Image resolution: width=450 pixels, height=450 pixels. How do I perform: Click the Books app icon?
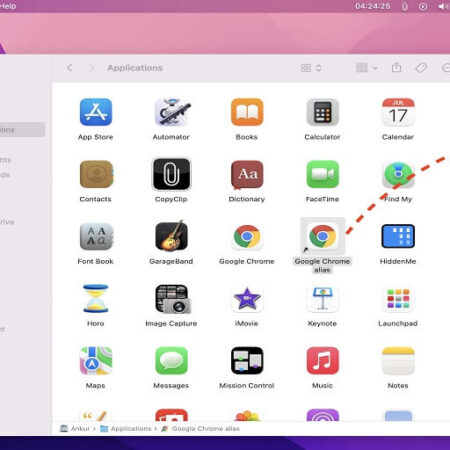click(247, 112)
